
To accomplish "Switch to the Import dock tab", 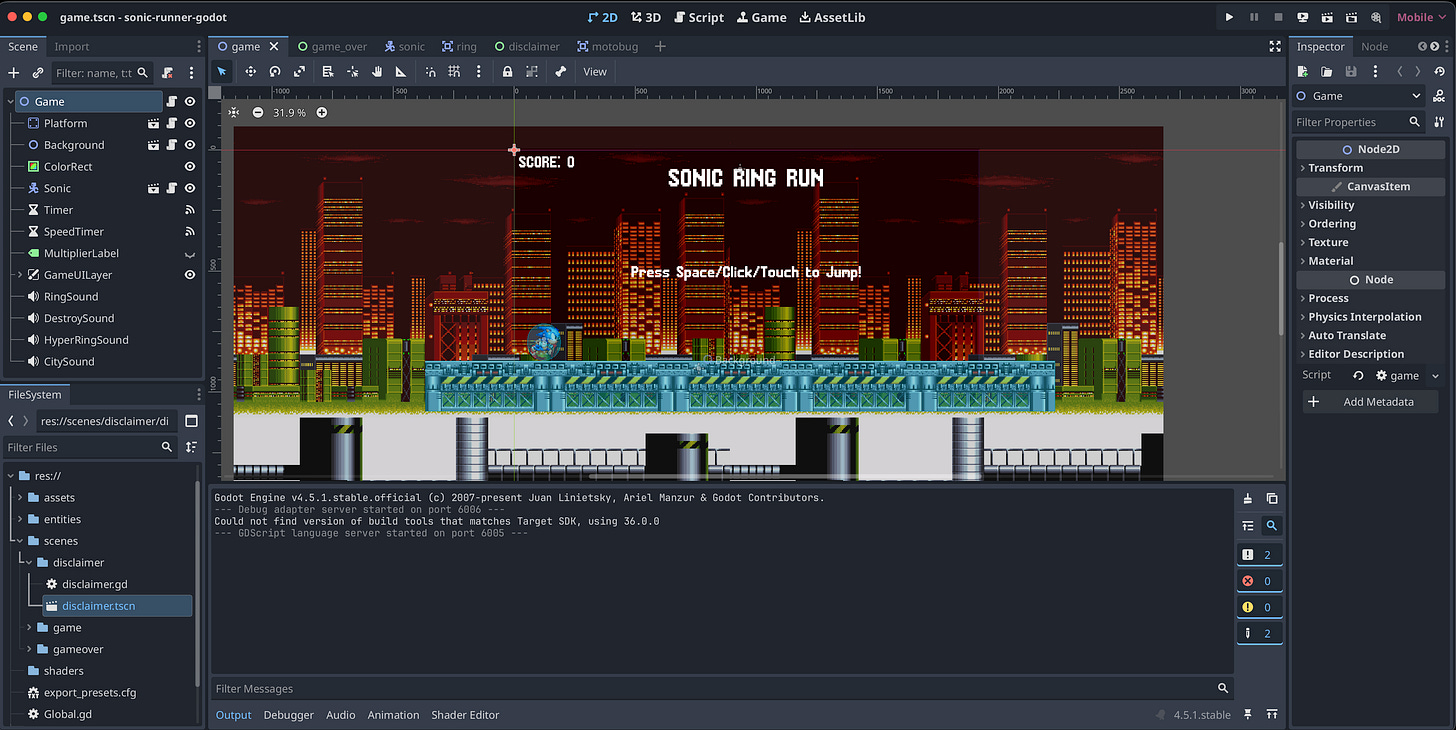I will [x=72, y=46].
